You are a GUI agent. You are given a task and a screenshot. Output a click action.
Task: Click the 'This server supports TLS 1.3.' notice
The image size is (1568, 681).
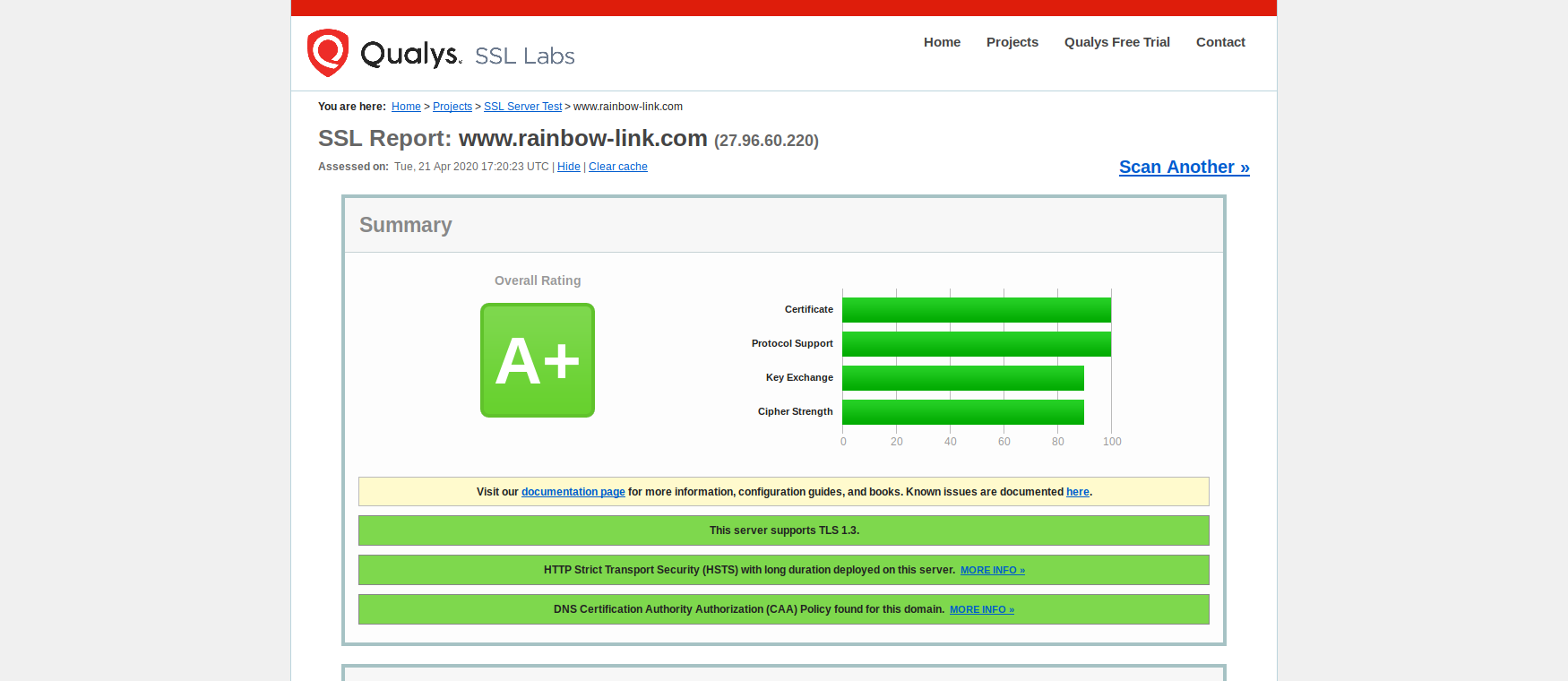784,530
